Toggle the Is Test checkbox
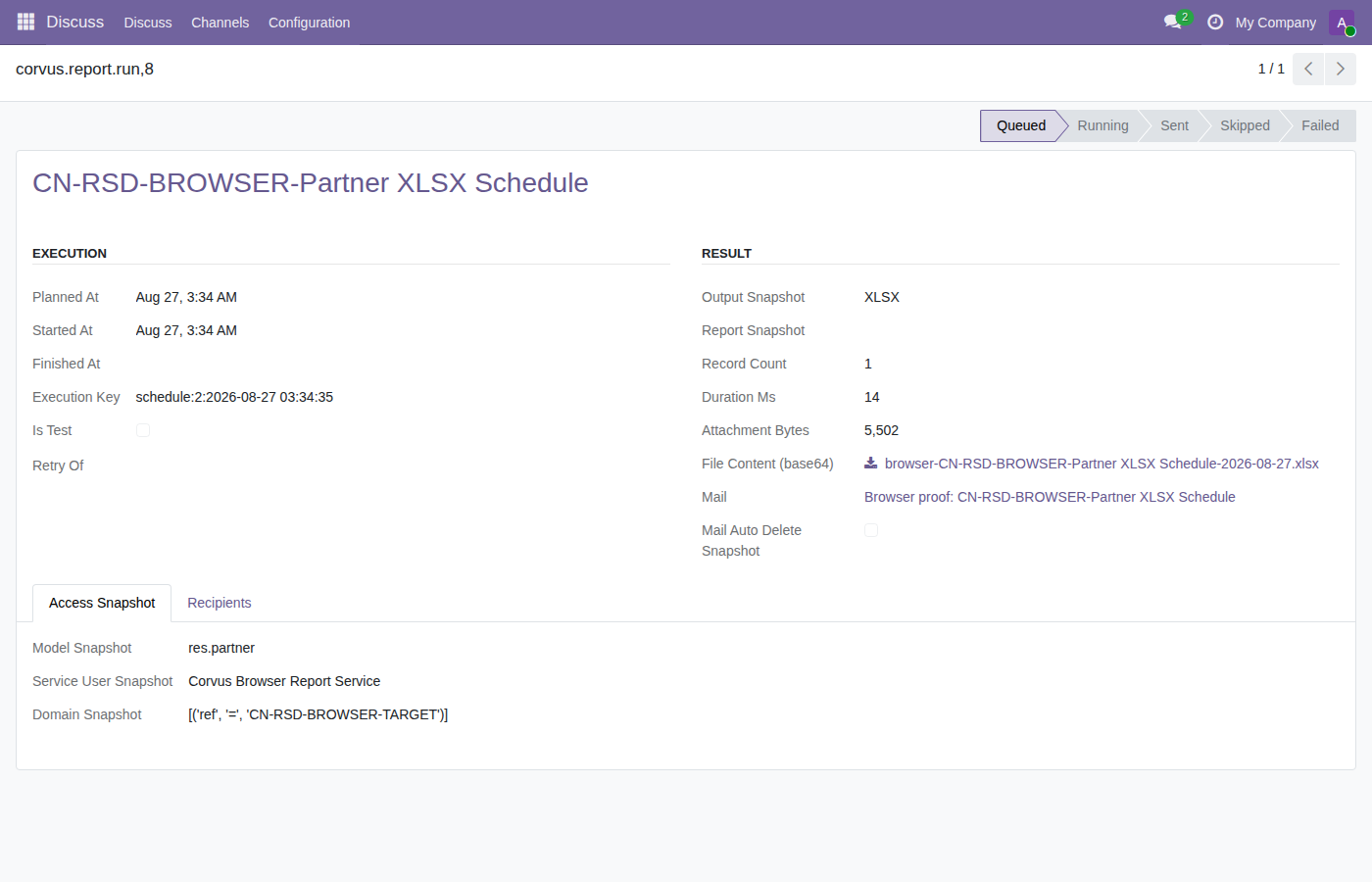 pos(143,430)
